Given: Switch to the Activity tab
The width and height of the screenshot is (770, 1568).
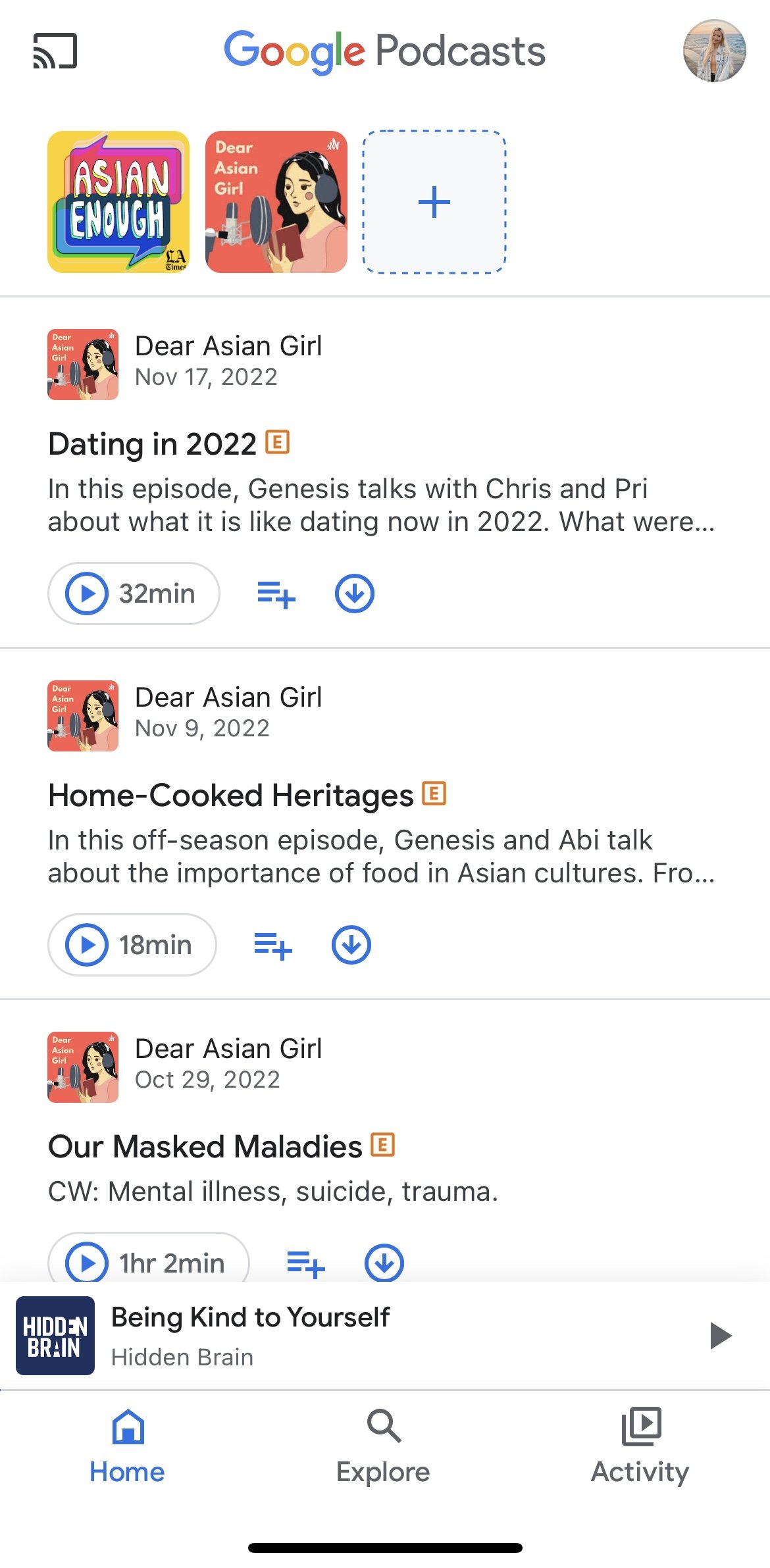Looking at the screenshot, I should [640, 1446].
